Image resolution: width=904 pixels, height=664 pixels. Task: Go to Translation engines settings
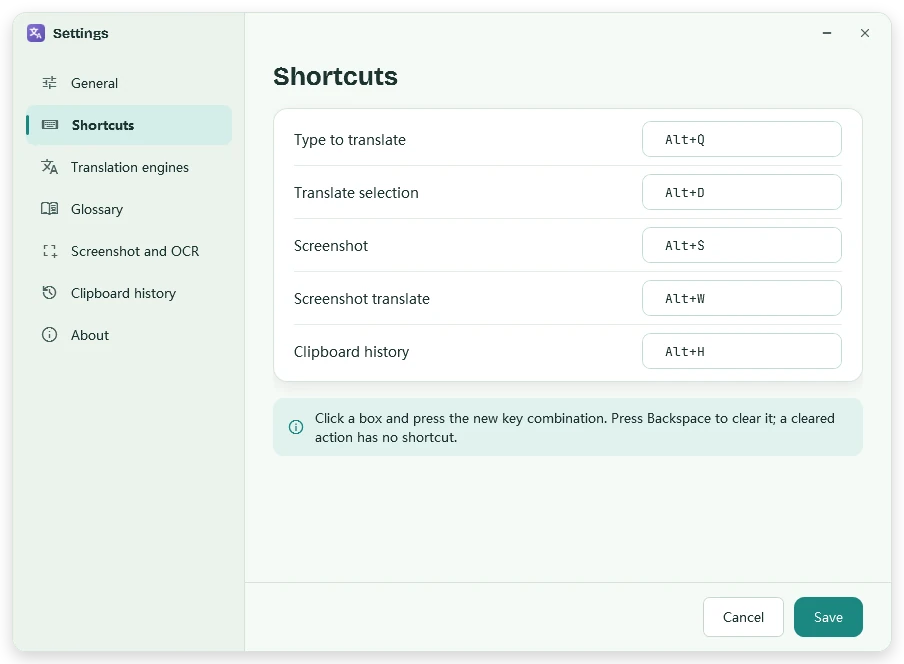tap(129, 167)
